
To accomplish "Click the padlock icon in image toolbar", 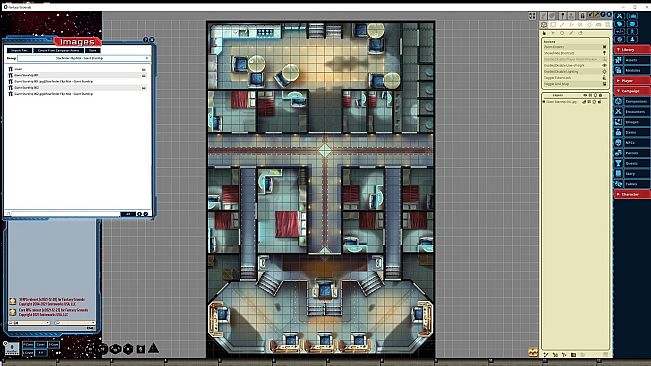I will (582, 16).
